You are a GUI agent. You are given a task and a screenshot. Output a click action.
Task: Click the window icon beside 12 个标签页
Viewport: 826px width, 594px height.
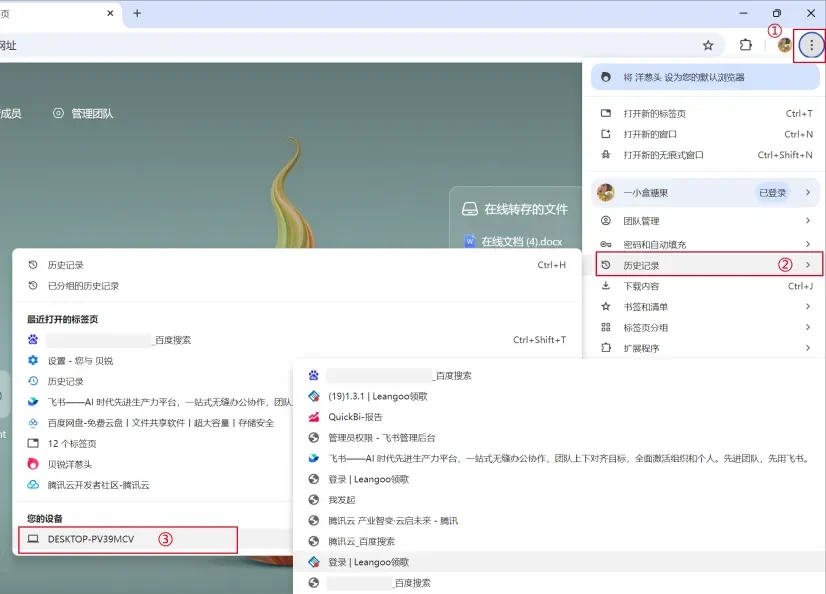coord(33,443)
